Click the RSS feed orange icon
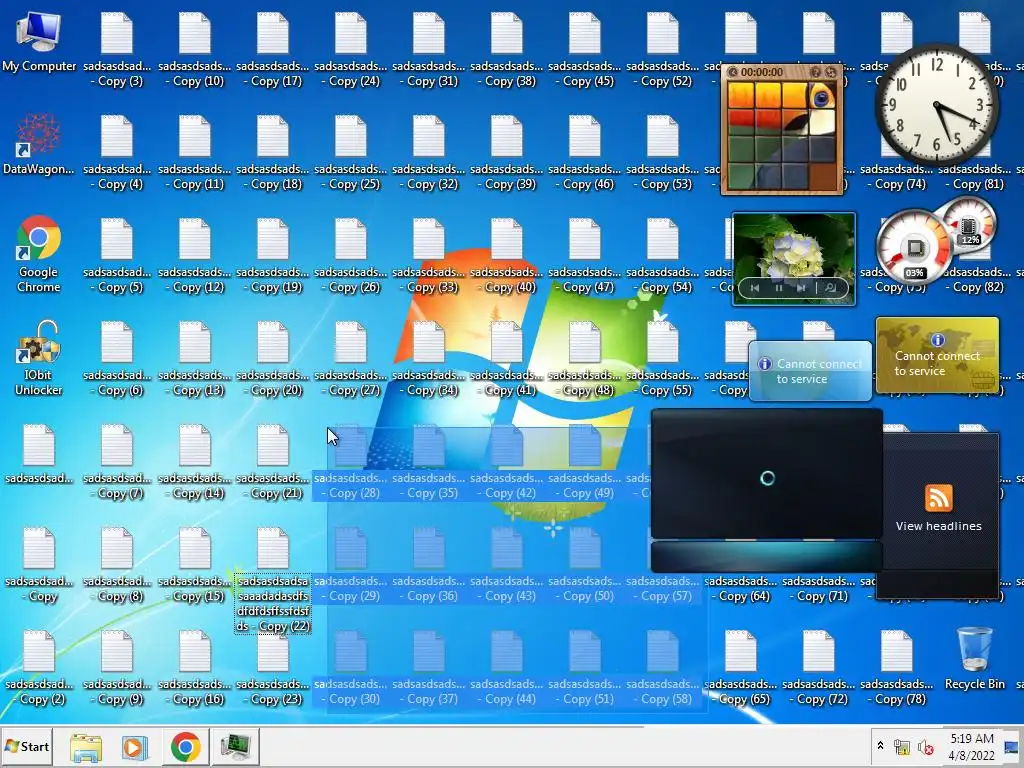Screen dimensions: 1024x768 coord(938,498)
